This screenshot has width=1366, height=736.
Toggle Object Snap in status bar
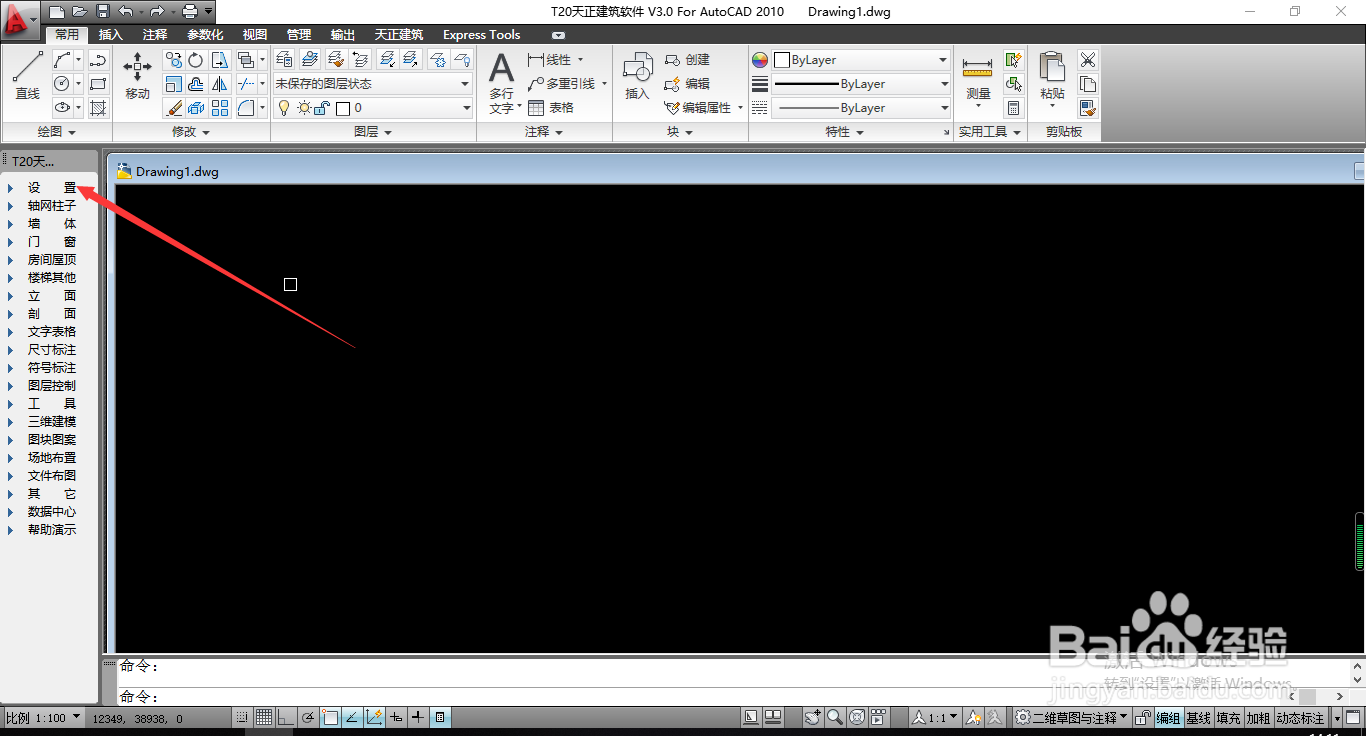(x=330, y=717)
